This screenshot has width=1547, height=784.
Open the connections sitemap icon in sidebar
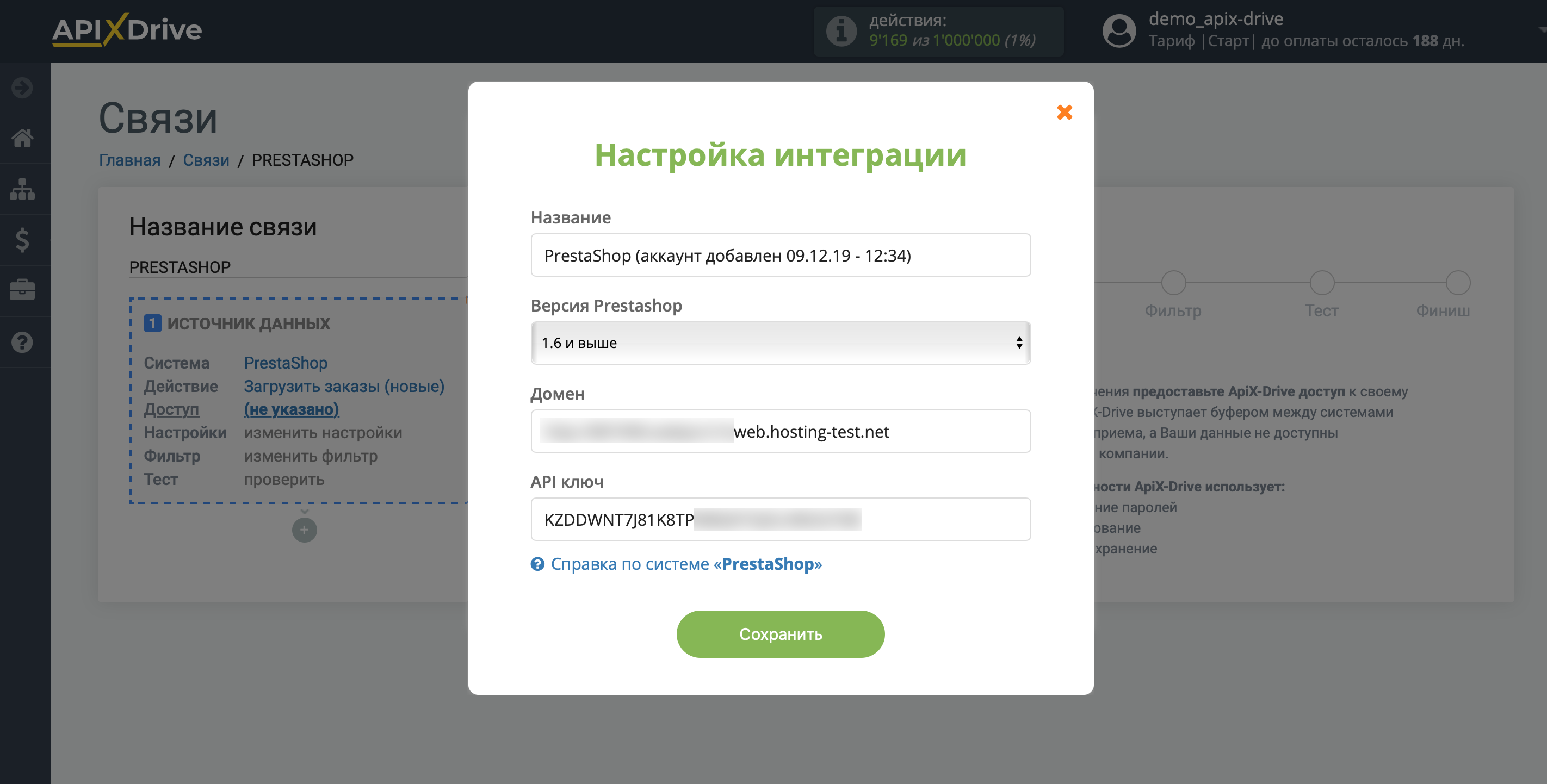pos(22,189)
